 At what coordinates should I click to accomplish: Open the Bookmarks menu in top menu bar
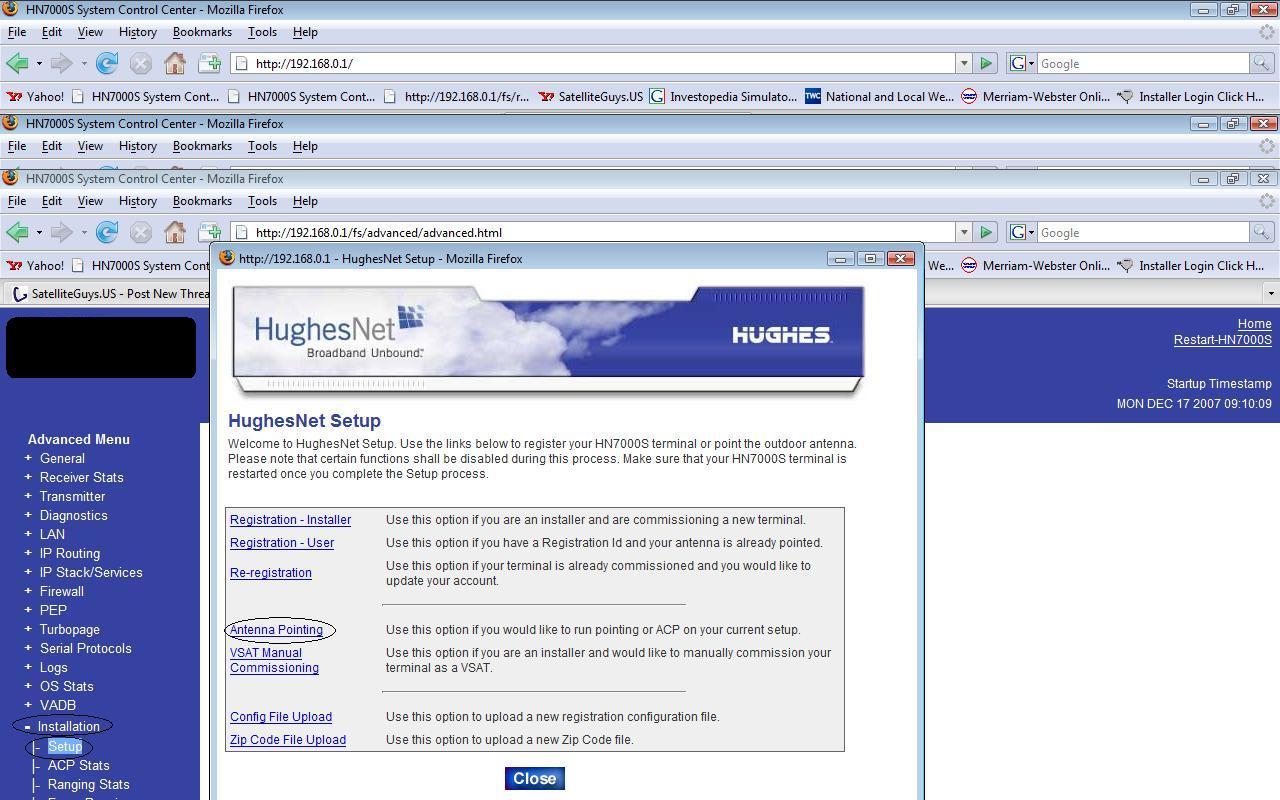(202, 32)
